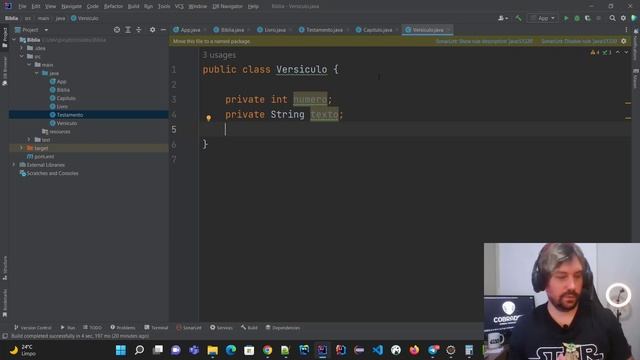Viewport: 640px width, 360px height.
Task: Toggle the Dependencies tool window
Action: point(283,328)
